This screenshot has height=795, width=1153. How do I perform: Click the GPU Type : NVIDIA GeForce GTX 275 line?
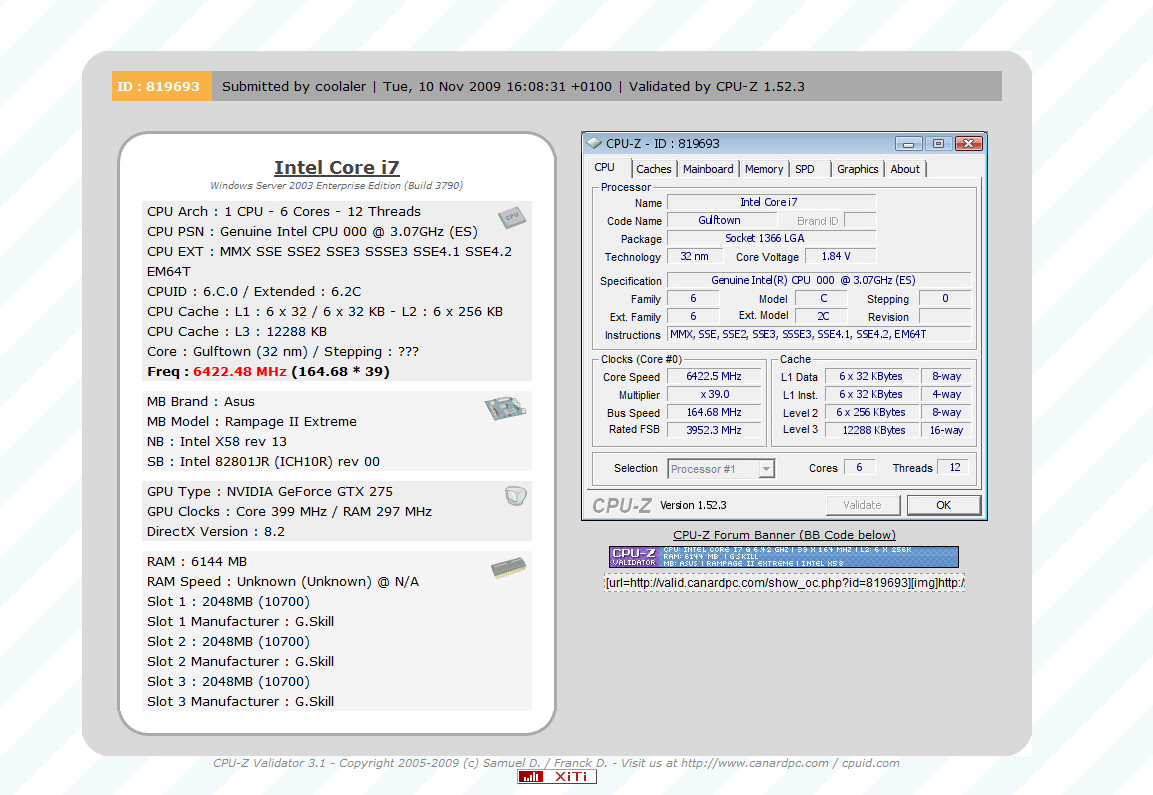[x=270, y=492]
